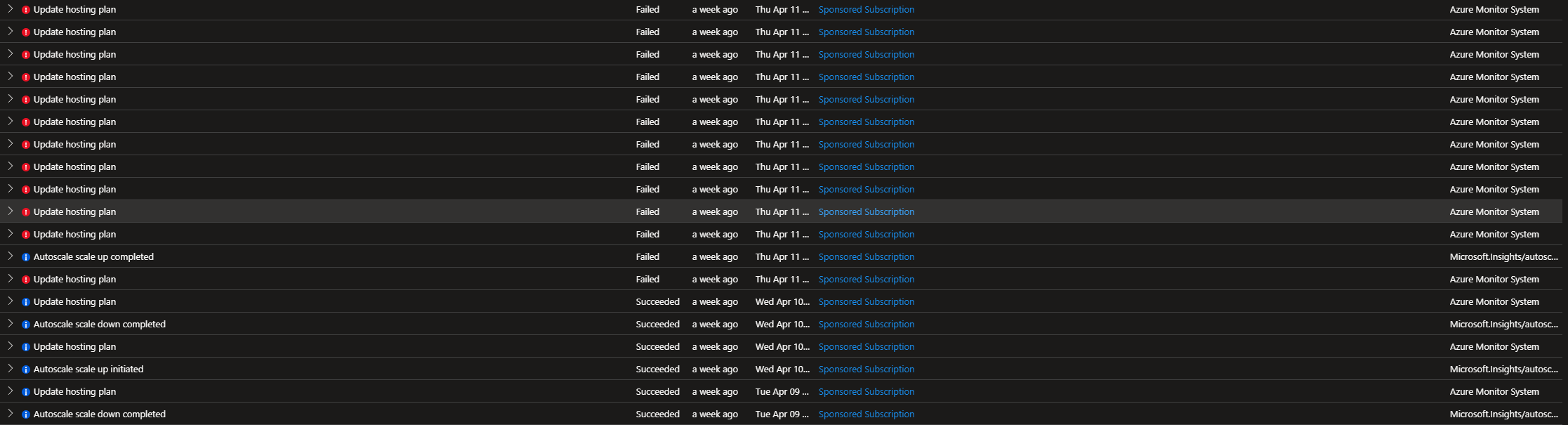
Task: Expand the topmost Update hosting plan row
Action: point(11,9)
